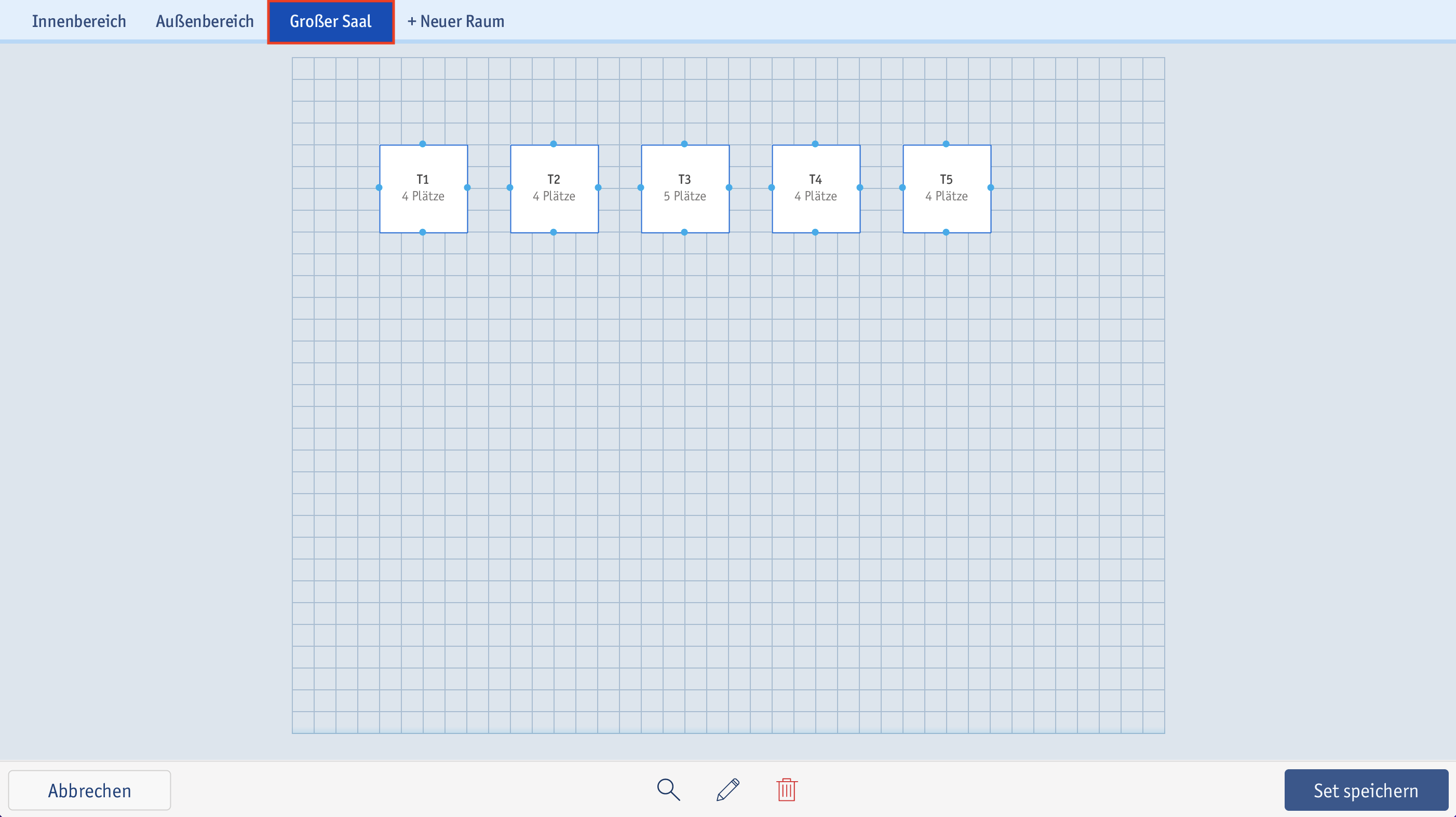
Task: Click bottom handle of table T1
Action: coord(423,232)
